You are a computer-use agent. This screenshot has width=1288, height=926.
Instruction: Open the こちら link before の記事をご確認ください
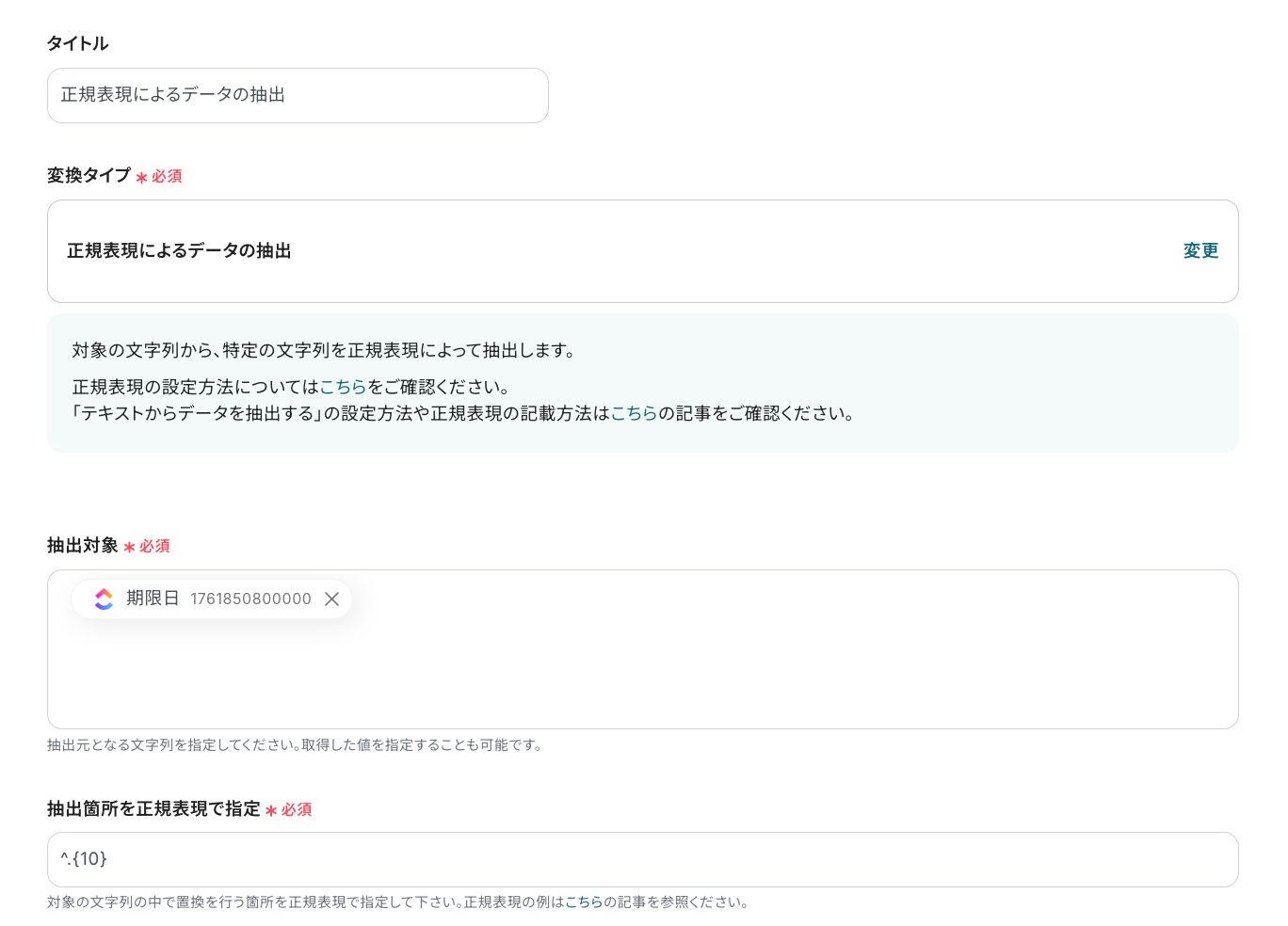point(634,413)
